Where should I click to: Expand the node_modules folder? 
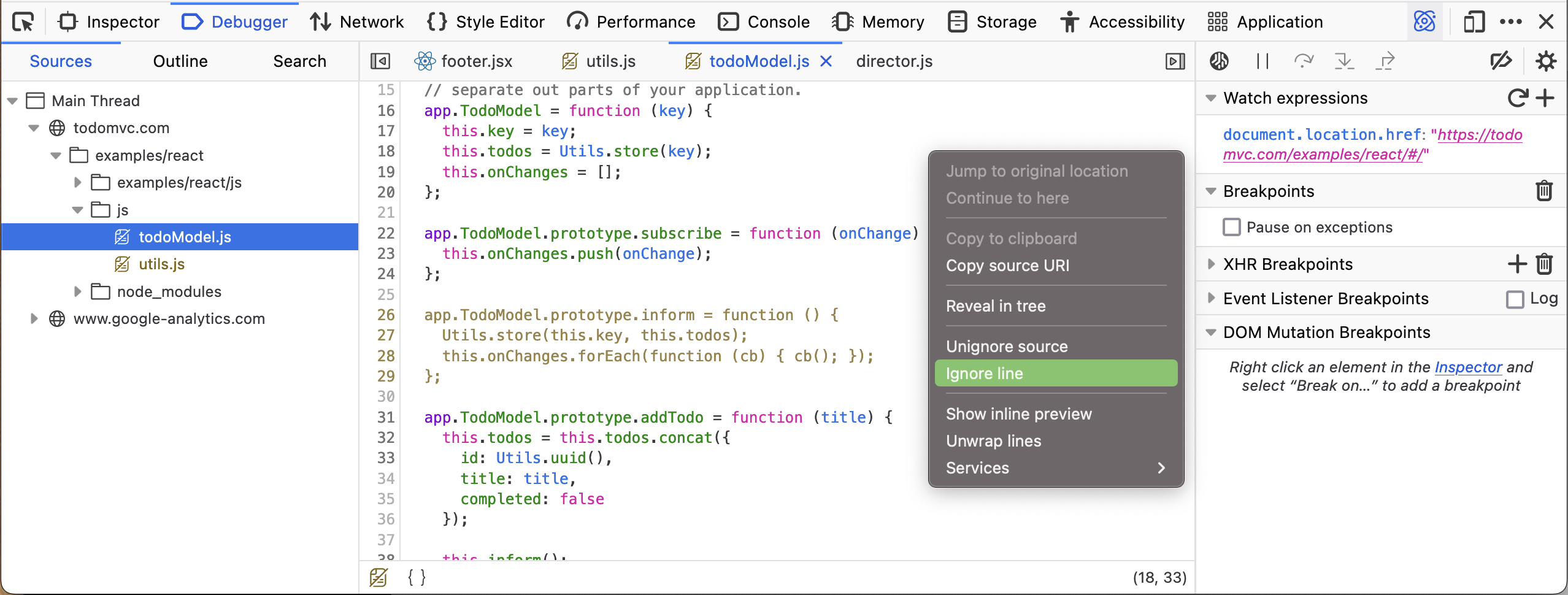(x=77, y=292)
